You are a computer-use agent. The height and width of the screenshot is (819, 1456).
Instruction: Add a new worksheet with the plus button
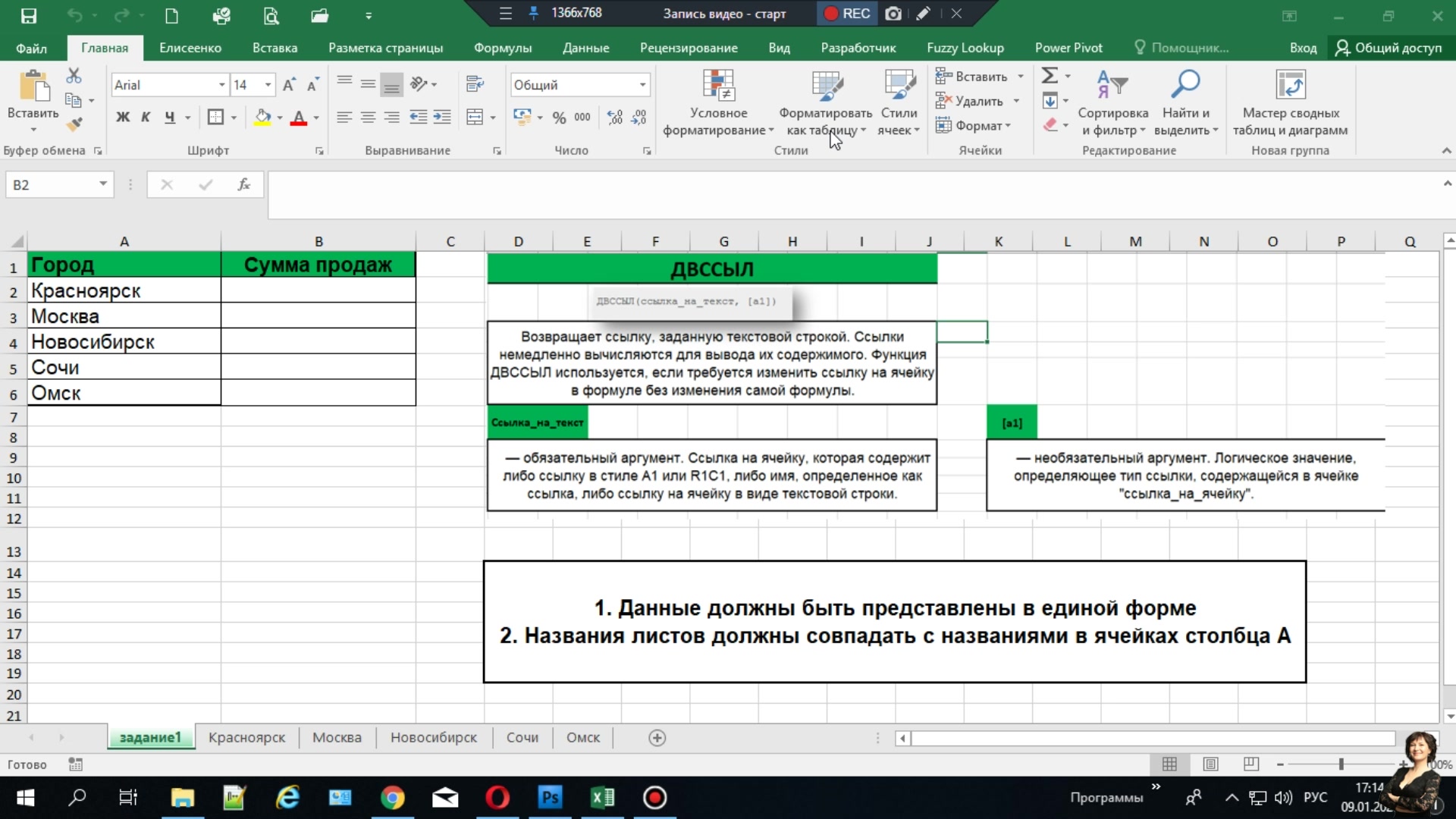coord(657,737)
